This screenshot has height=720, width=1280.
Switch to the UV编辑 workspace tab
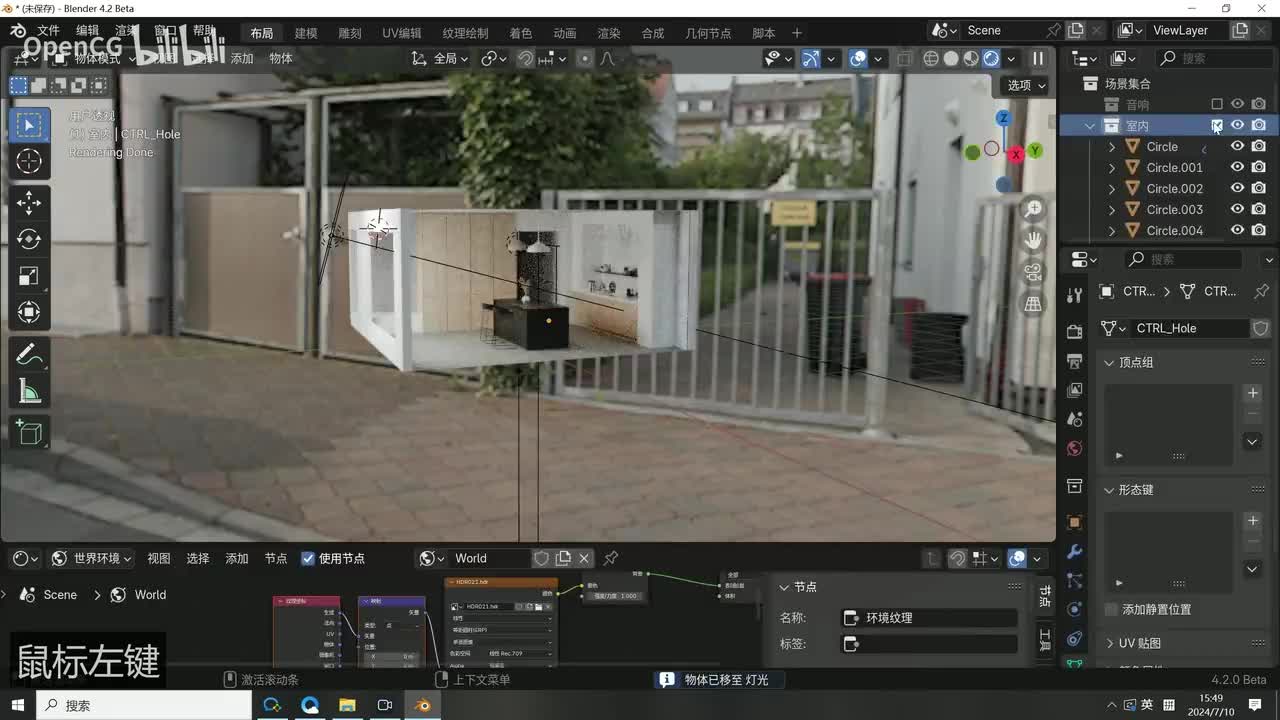tap(402, 33)
